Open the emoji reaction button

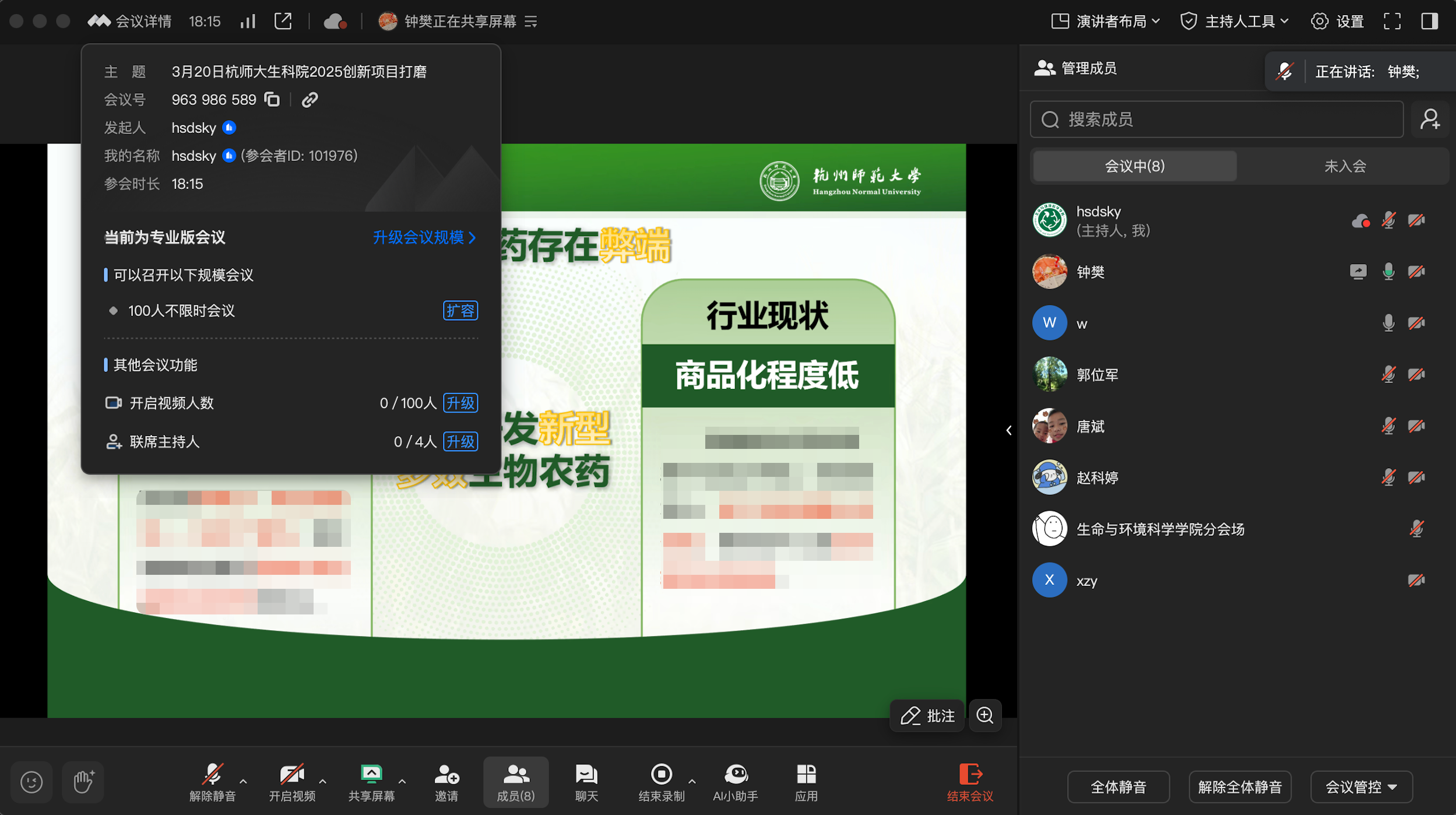[31, 782]
